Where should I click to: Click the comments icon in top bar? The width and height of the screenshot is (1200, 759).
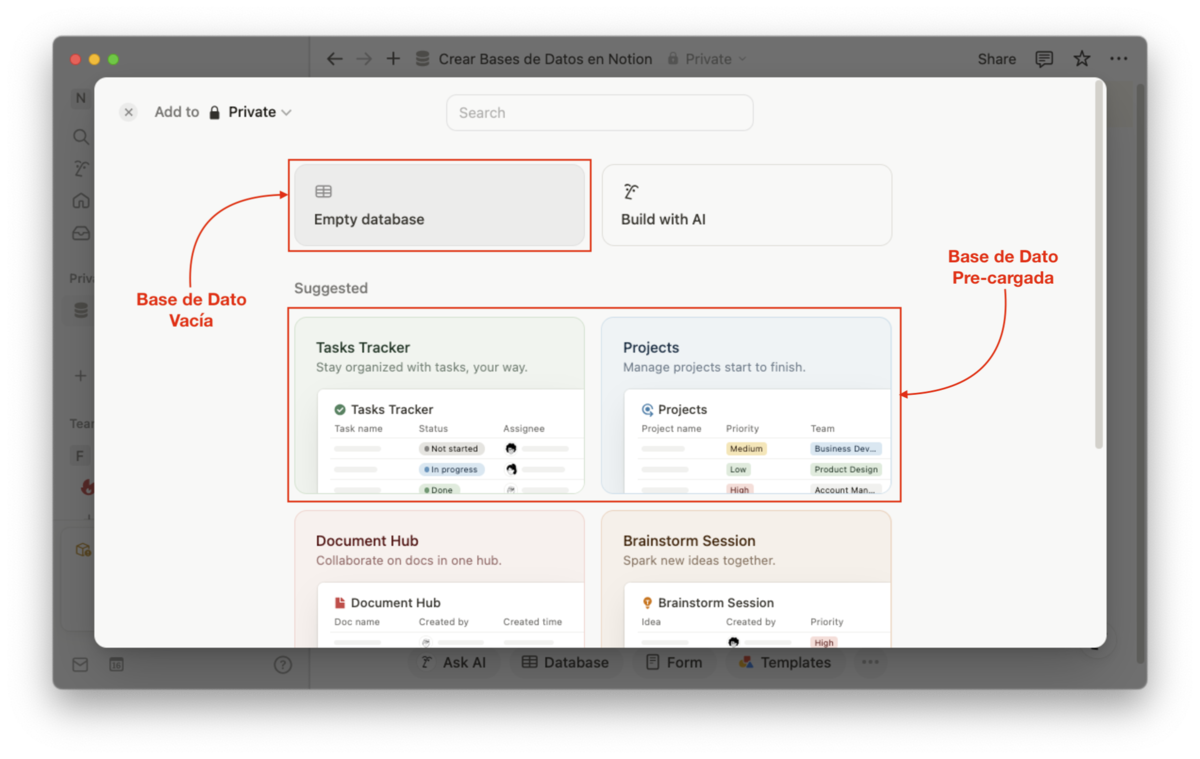[x=1044, y=59]
